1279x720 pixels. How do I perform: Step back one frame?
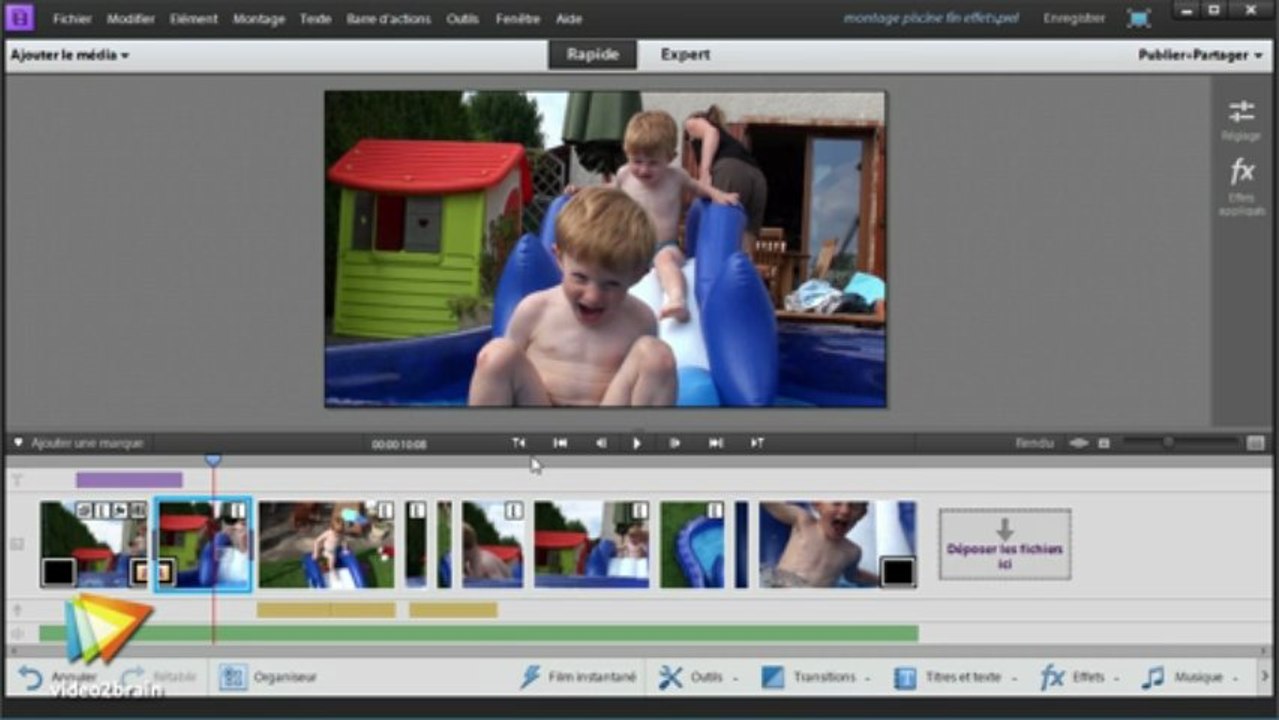tap(600, 443)
